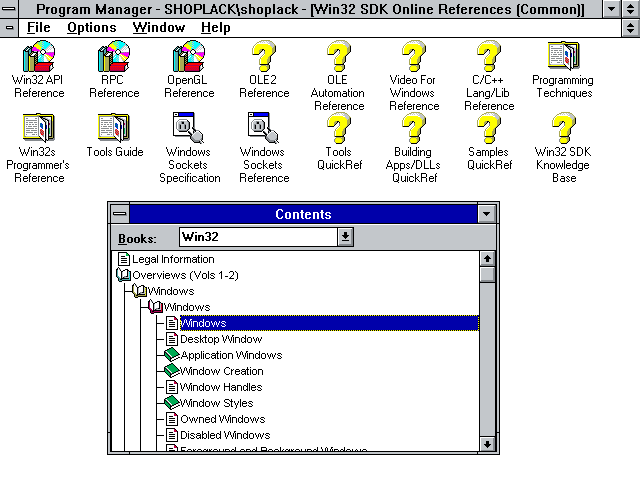This screenshot has height=480, width=640.
Task: Open the Program Manager control menu box
Action: pyautogui.click(x=9, y=9)
